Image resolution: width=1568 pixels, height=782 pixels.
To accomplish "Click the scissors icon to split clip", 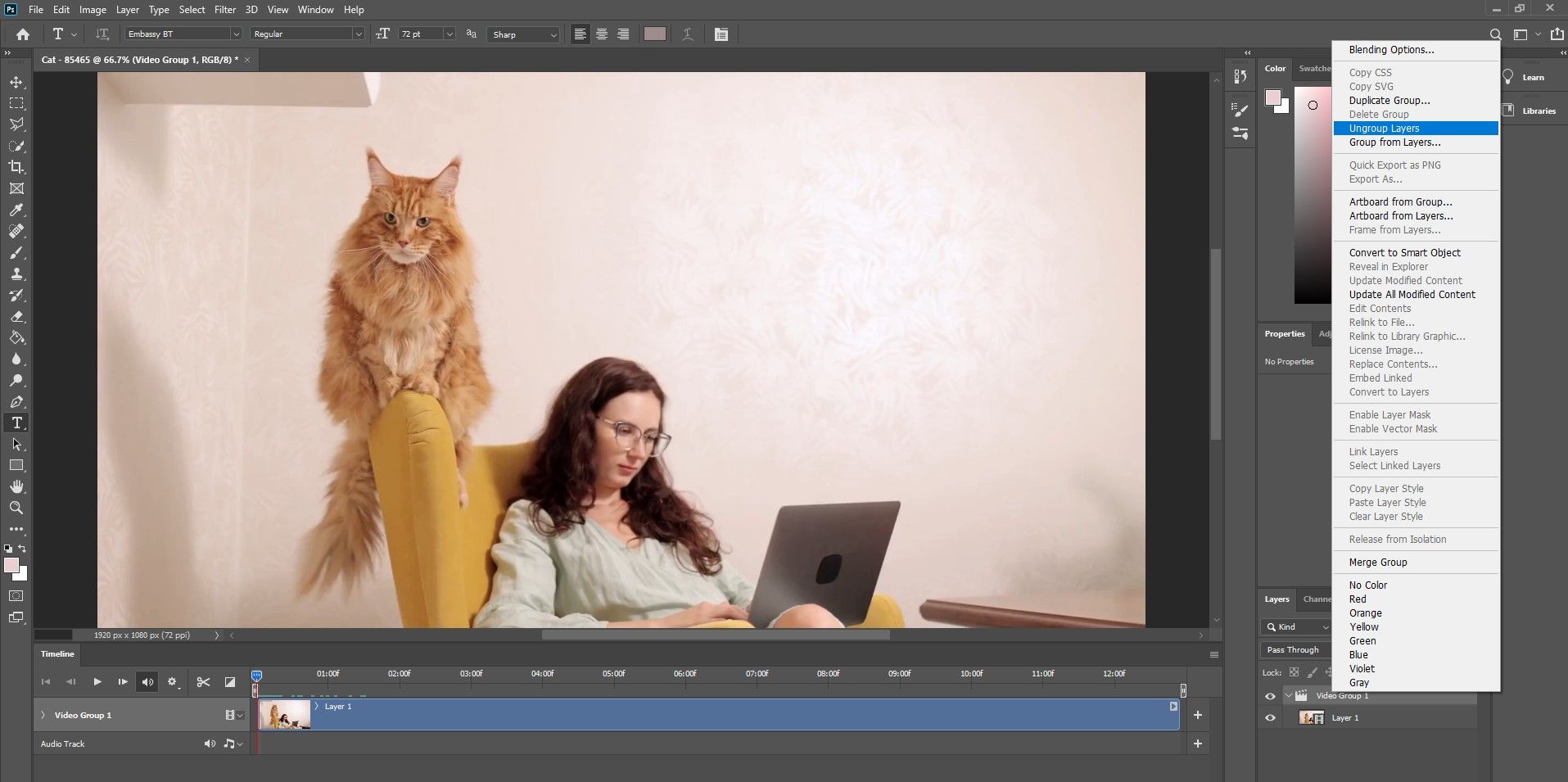I will 203,681.
